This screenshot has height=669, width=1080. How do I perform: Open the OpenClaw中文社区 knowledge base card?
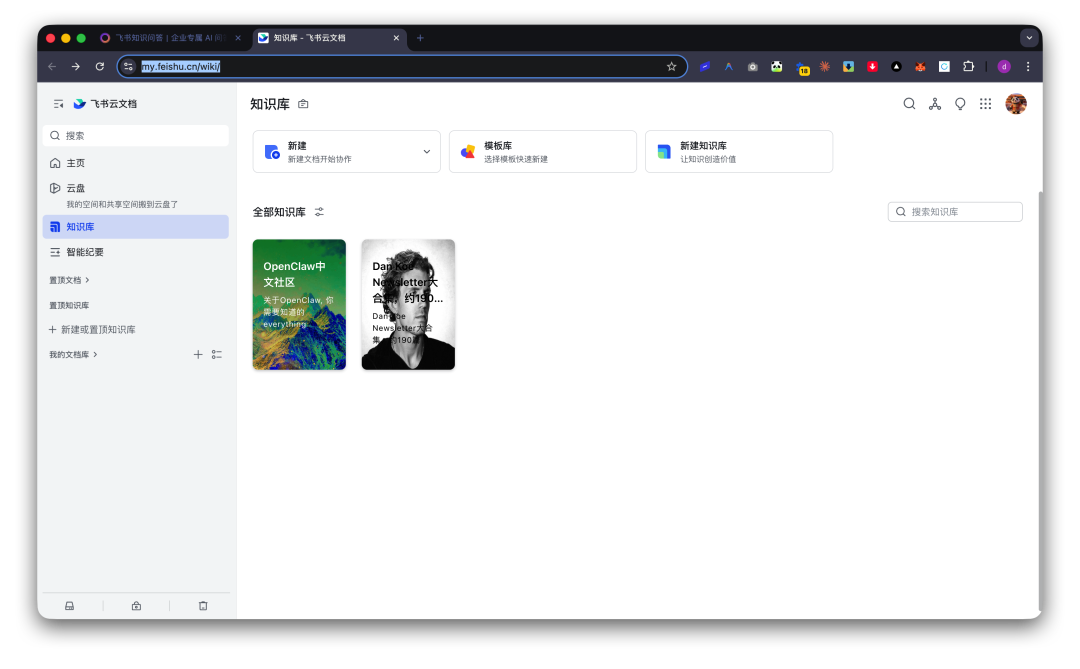[x=299, y=304]
